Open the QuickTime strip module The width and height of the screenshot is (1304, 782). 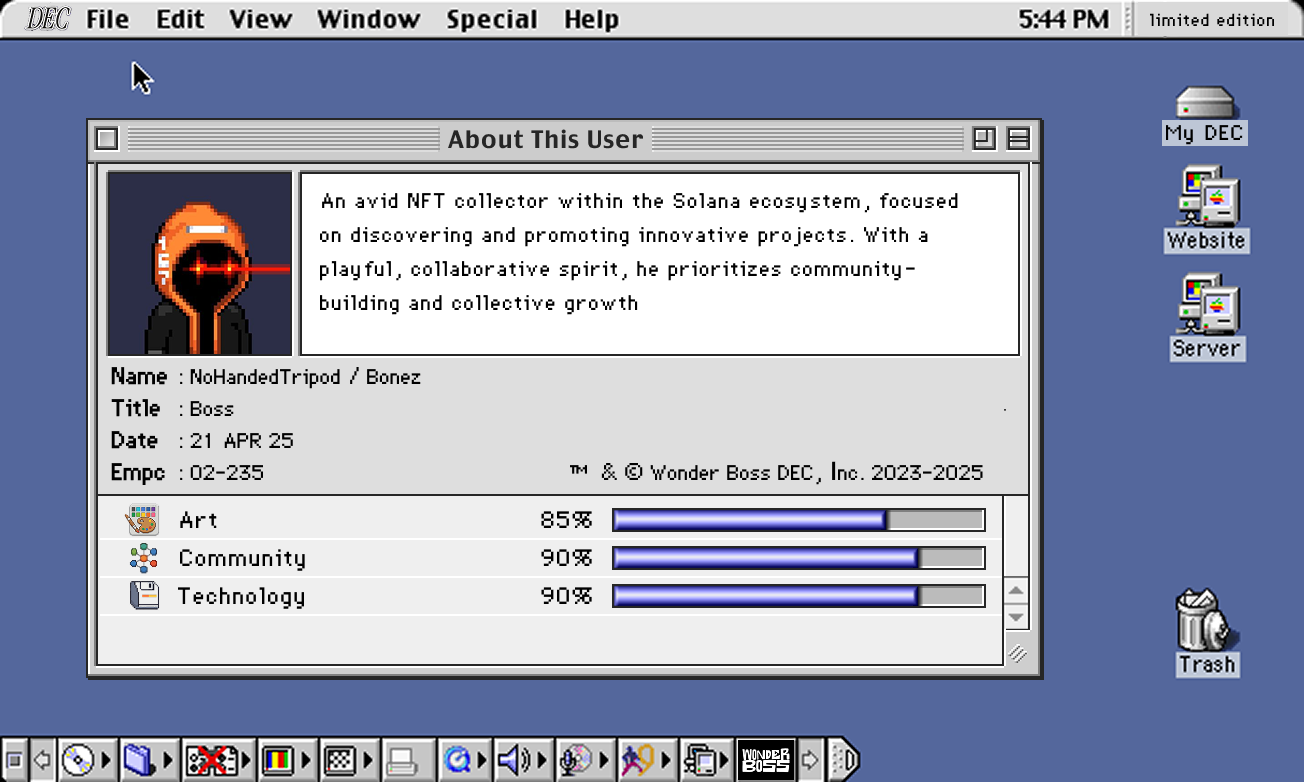pyautogui.click(x=465, y=761)
